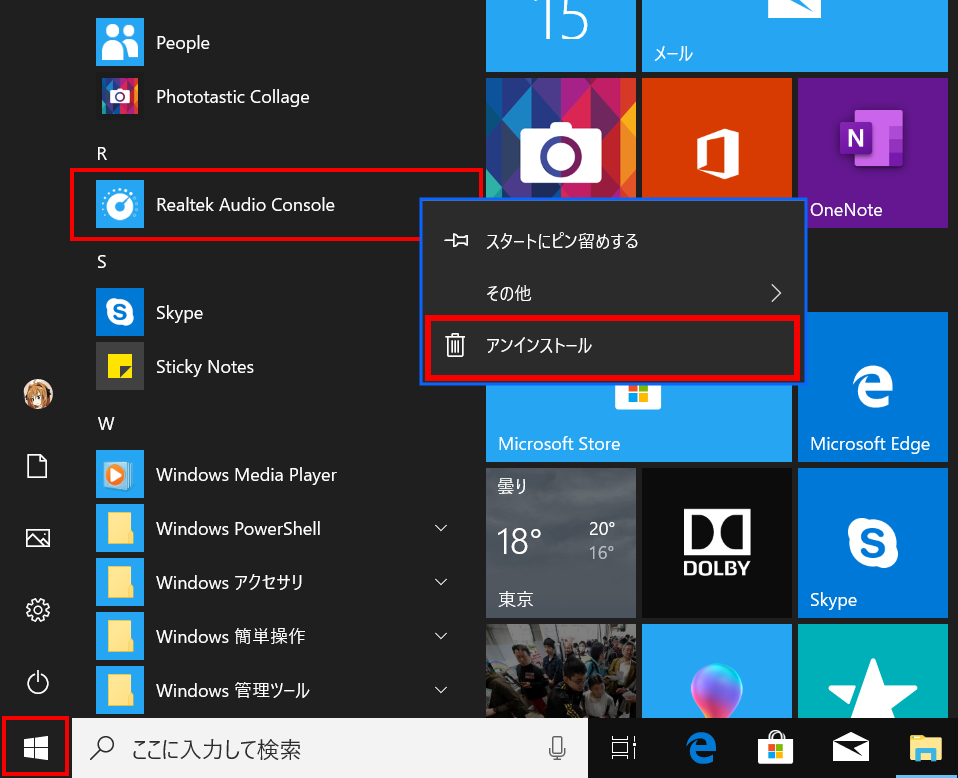
Task: Expand Windows 管理ツール folder chevron
Action: (x=441, y=690)
